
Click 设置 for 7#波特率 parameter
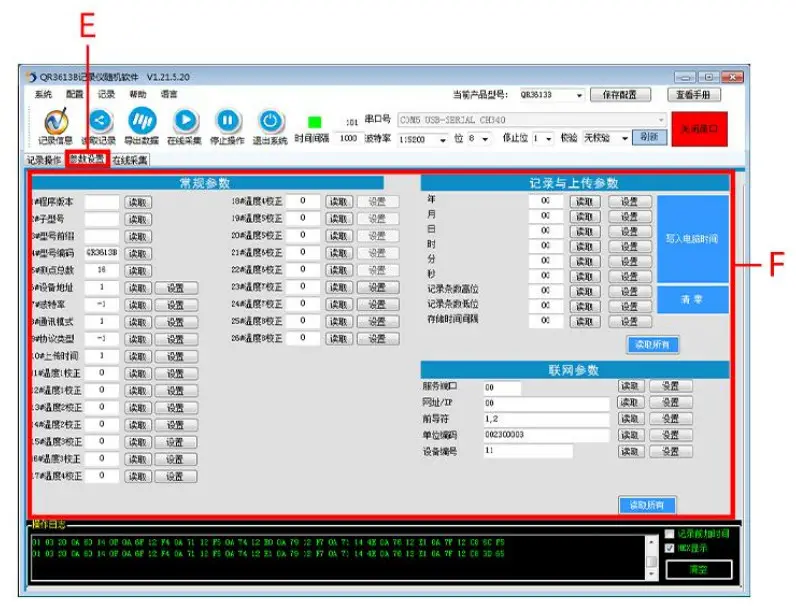(x=176, y=306)
